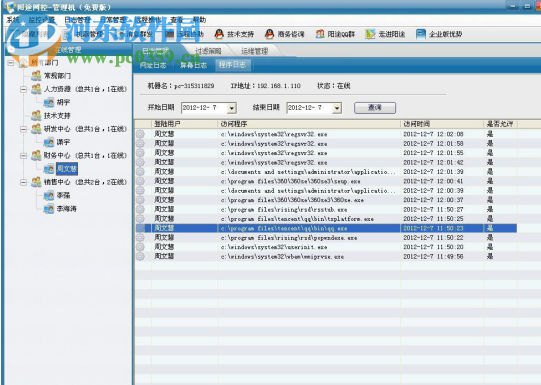This screenshot has height=385, width=541.
Task: Click the 机器管理 toolbar button
Action: tap(84, 34)
